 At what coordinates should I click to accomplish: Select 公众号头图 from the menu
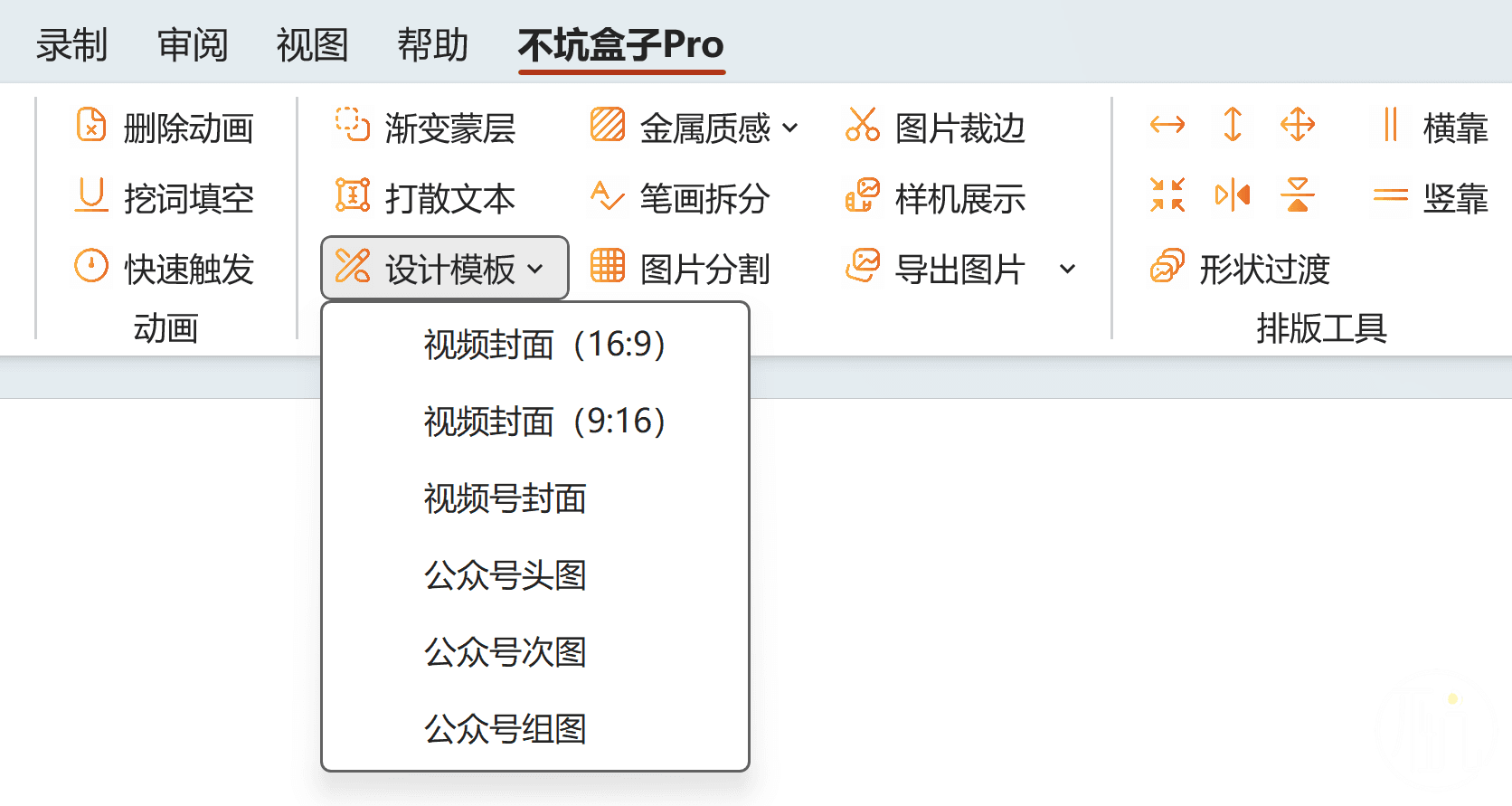535,575
